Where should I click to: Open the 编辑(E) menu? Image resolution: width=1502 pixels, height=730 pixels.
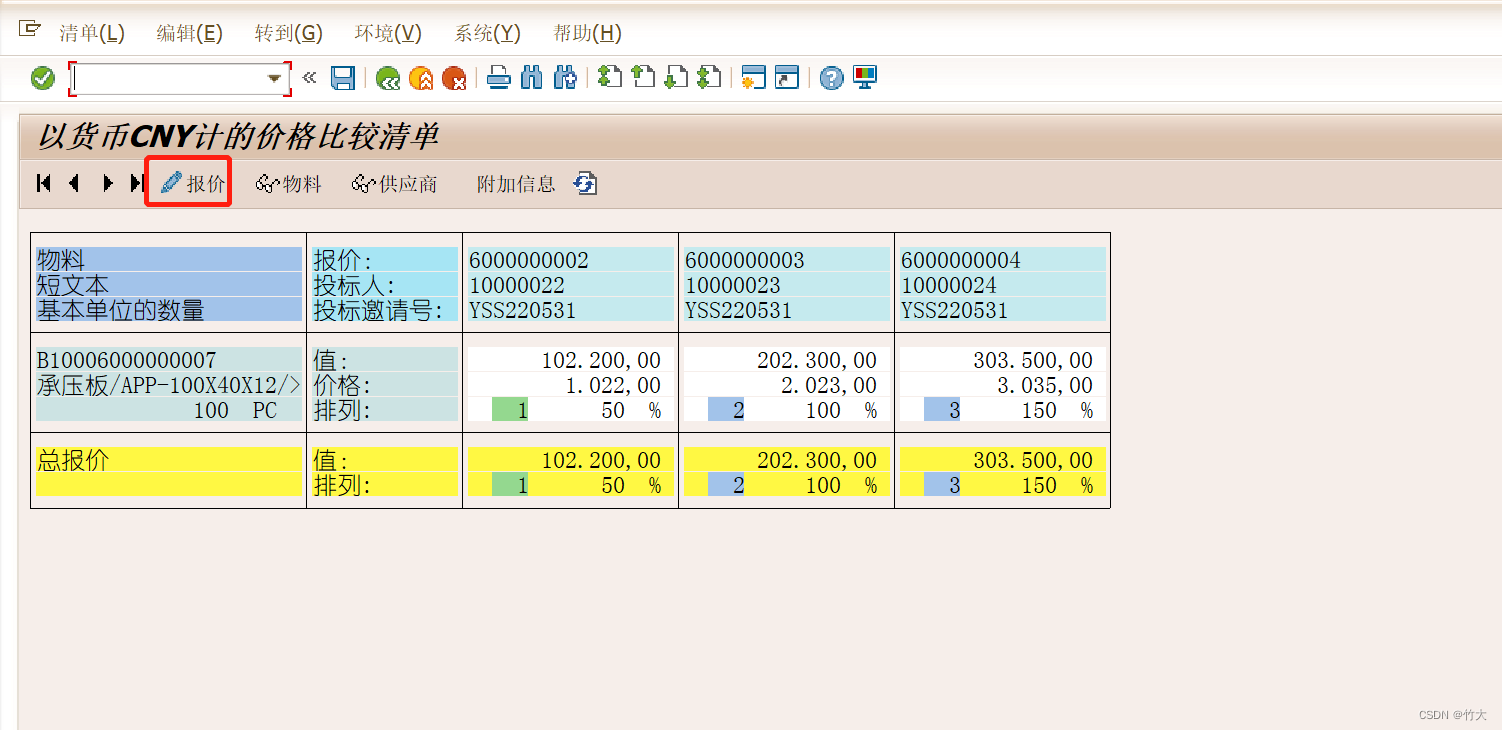[x=190, y=33]
